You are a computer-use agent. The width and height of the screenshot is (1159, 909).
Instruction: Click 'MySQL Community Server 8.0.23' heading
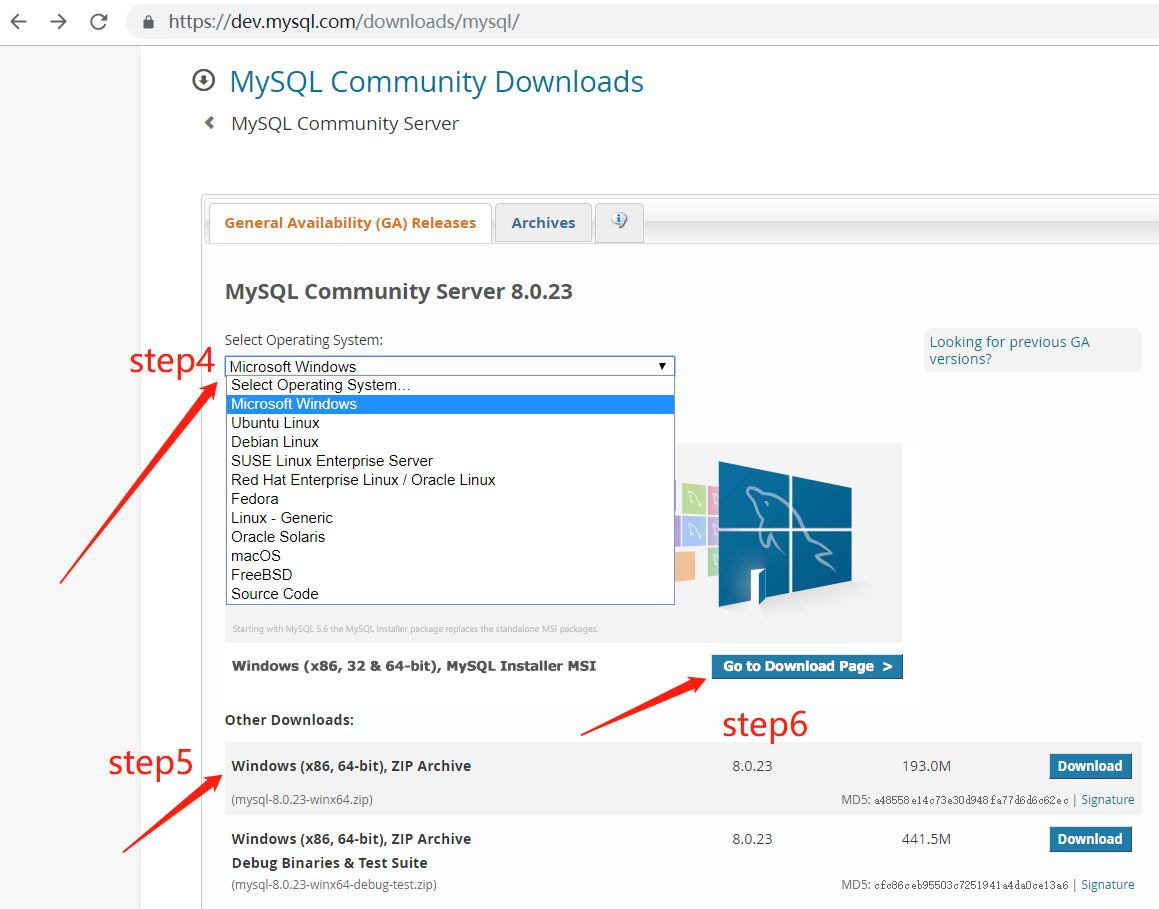398,292
